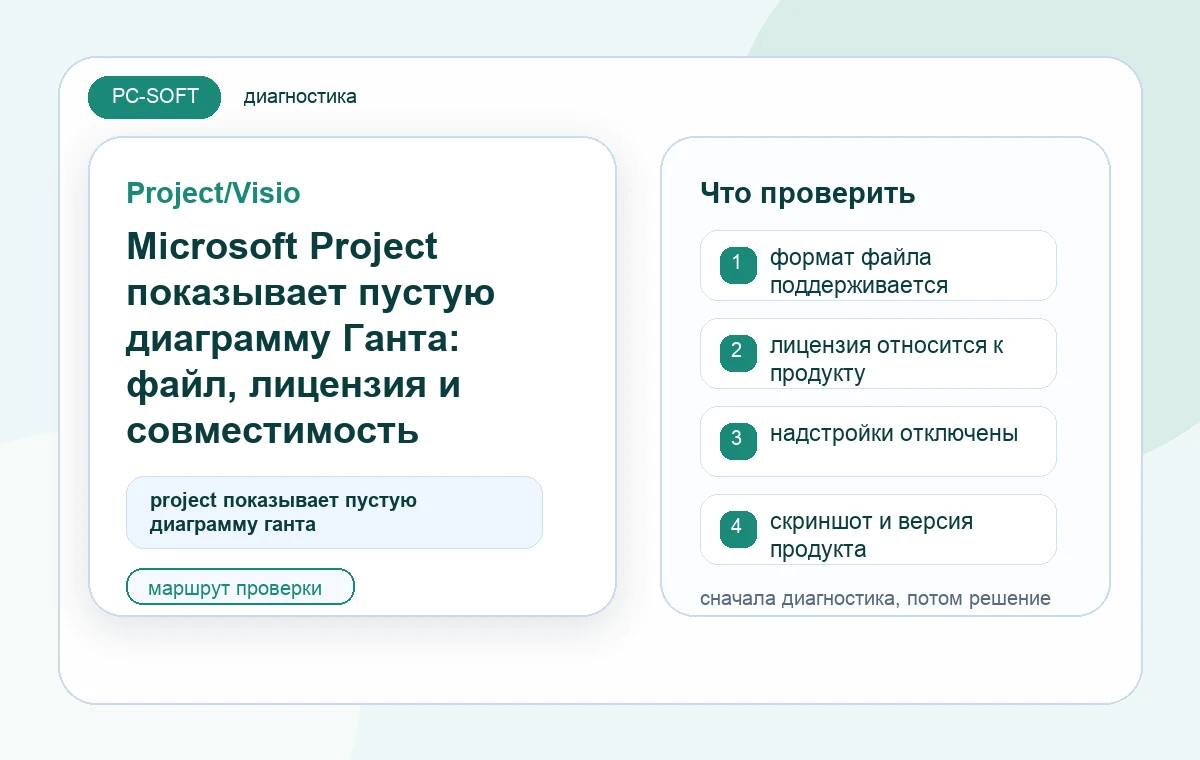The height and width of the screenshot is (760, 1200).
Task: Click 'сначала диагностика, потом решение' note
Action: [x=875, y=598]
